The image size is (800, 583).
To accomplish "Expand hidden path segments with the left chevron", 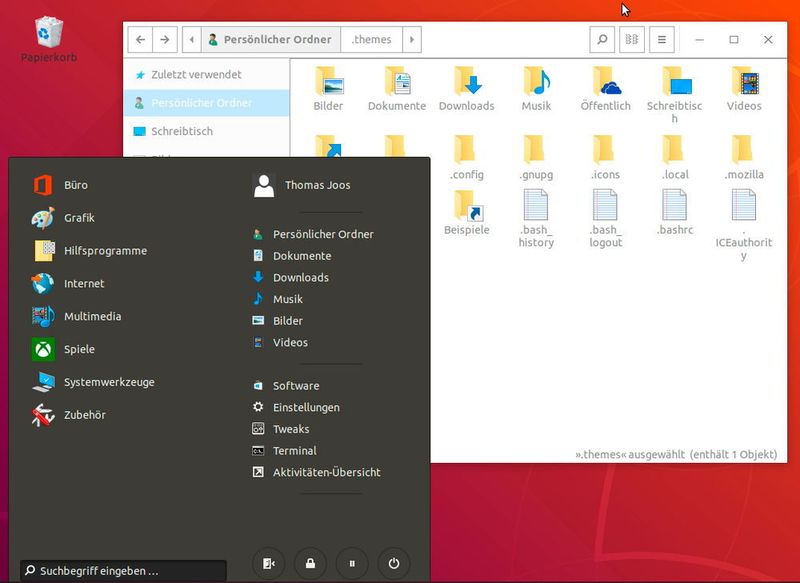I will coord(189,39).
